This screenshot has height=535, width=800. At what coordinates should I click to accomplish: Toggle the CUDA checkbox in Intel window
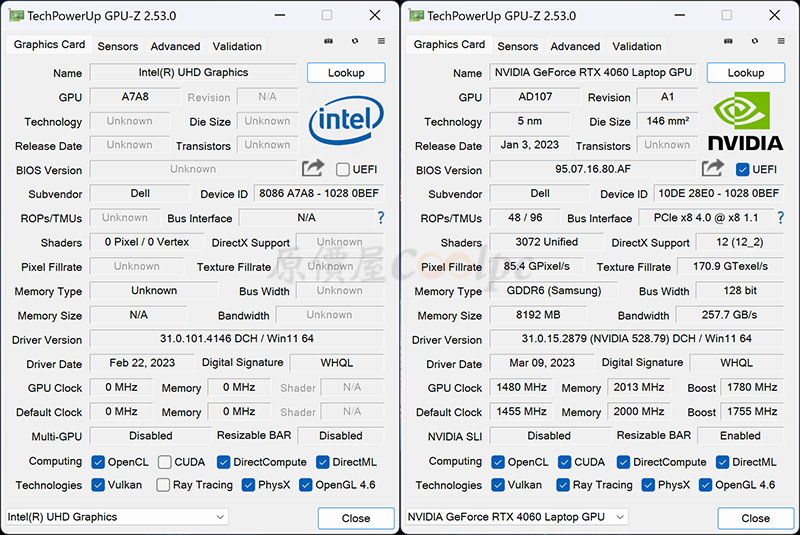tap(164, 462)
